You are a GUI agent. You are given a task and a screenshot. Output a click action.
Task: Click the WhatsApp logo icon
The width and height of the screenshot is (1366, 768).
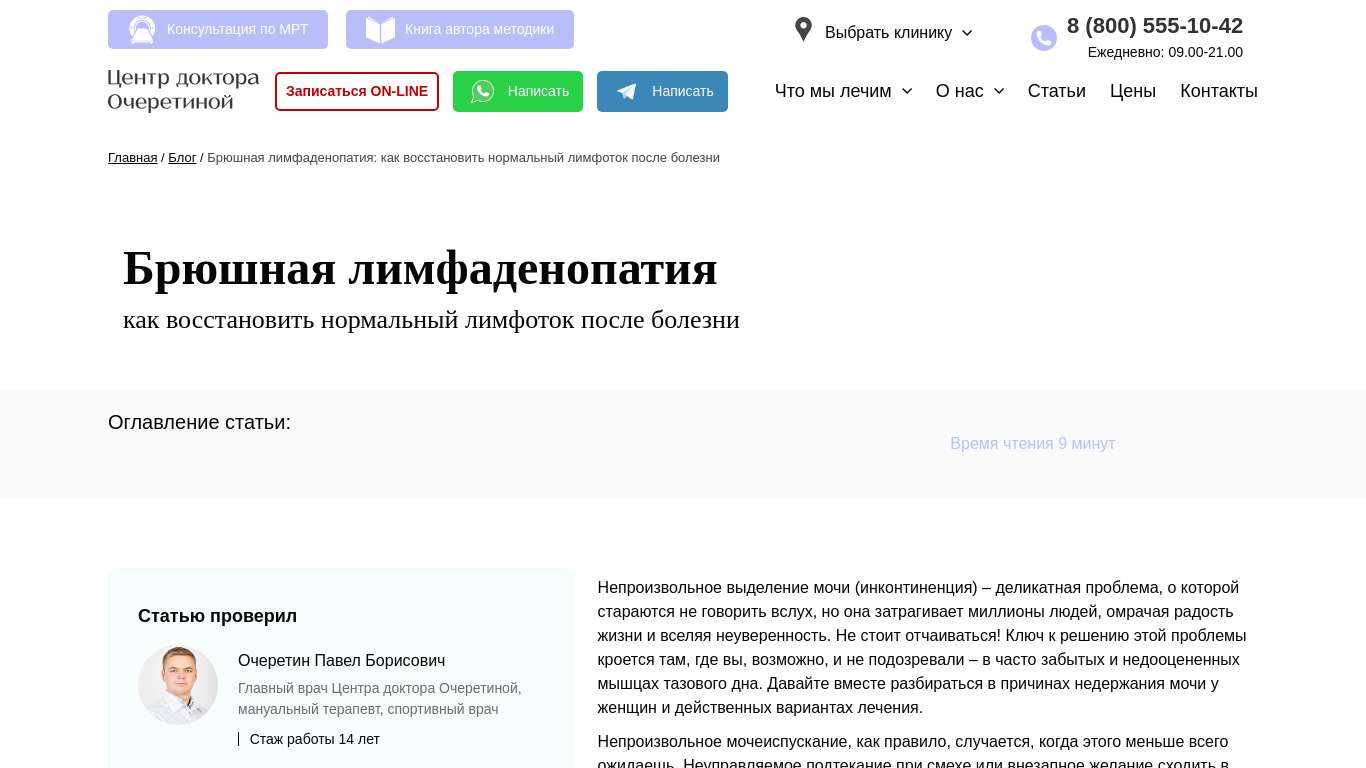(x=483, y=92)
